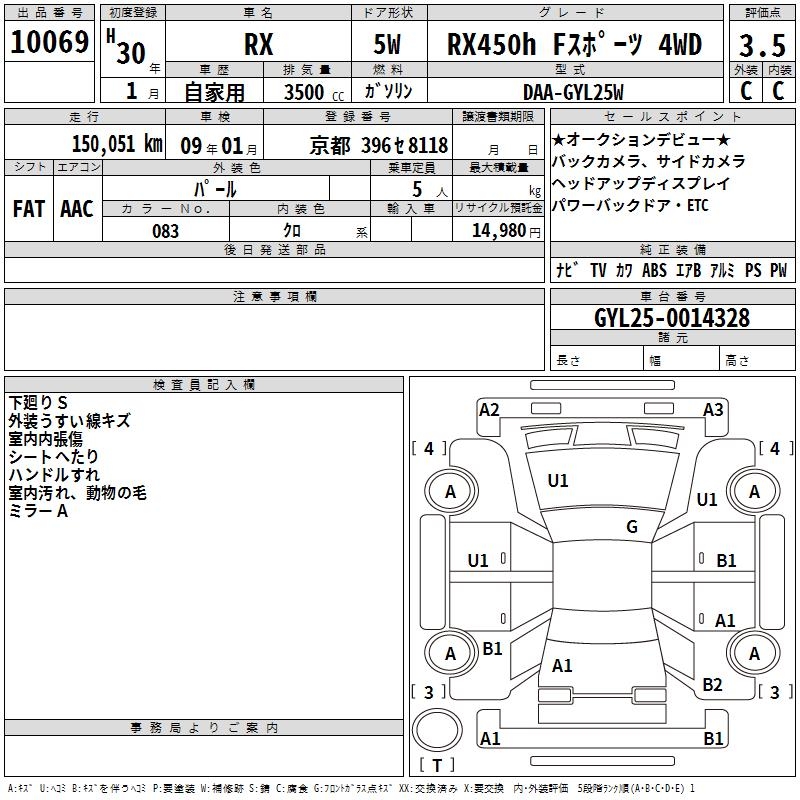The image size is (800, 800).
Task: Click the 検査員記入欄 section header
Action: coord(204,384)
